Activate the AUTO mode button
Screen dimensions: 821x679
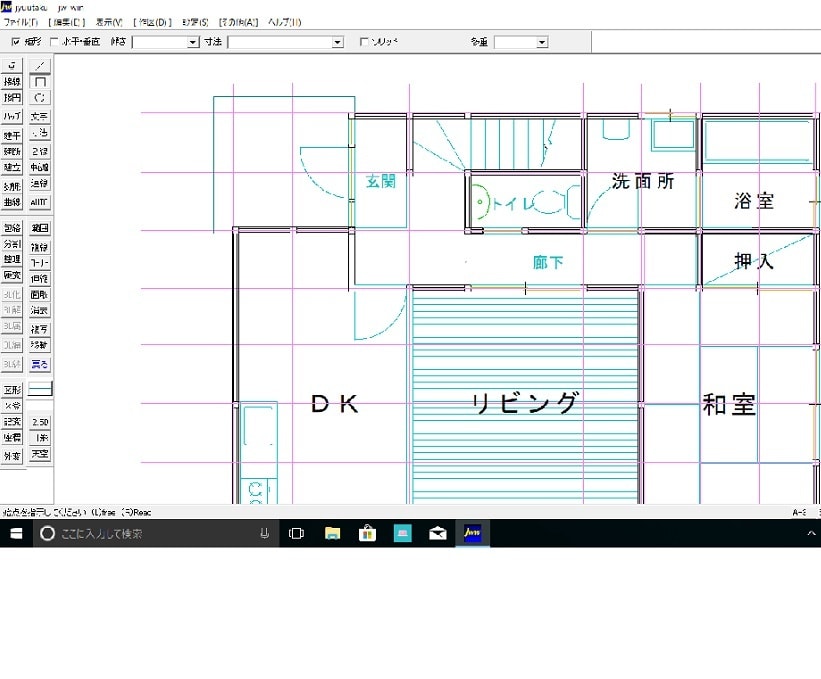tap(40, 202)
